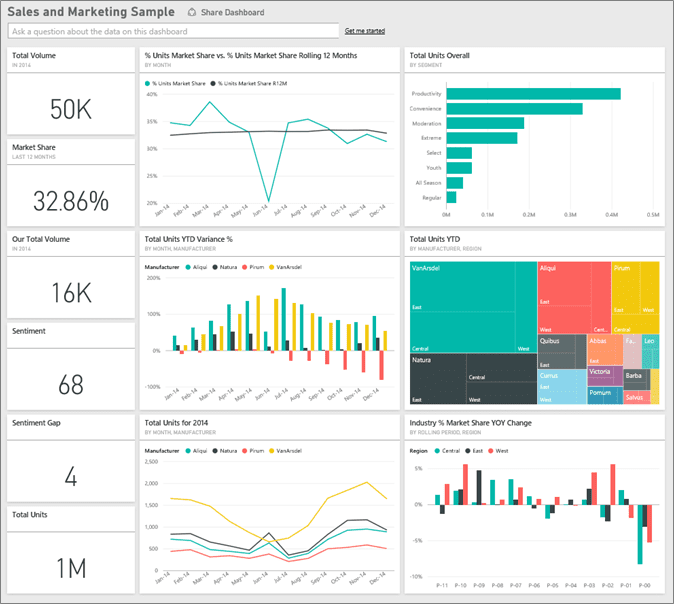Image resolution: width=674 pixels, height=604 pixels.
Task: Click the teal % Units Market Share legend marker
Action: coord(148,83)
